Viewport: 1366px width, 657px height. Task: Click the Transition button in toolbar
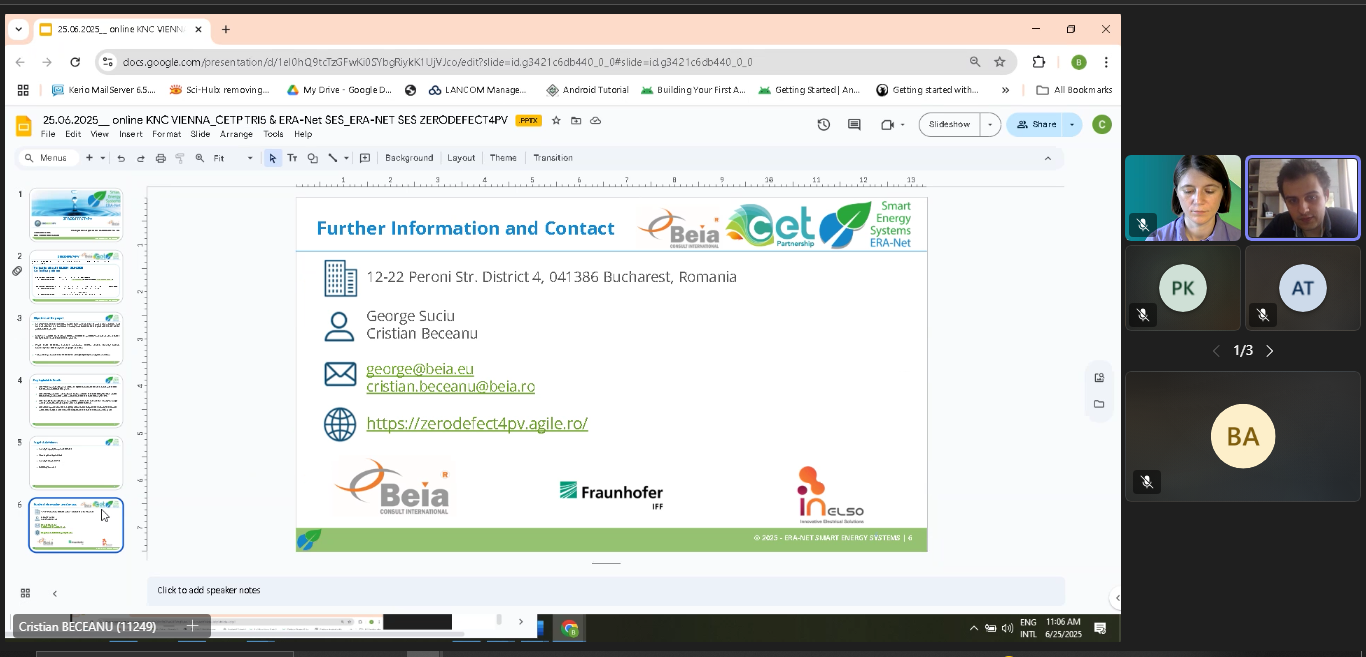(553, 158)
